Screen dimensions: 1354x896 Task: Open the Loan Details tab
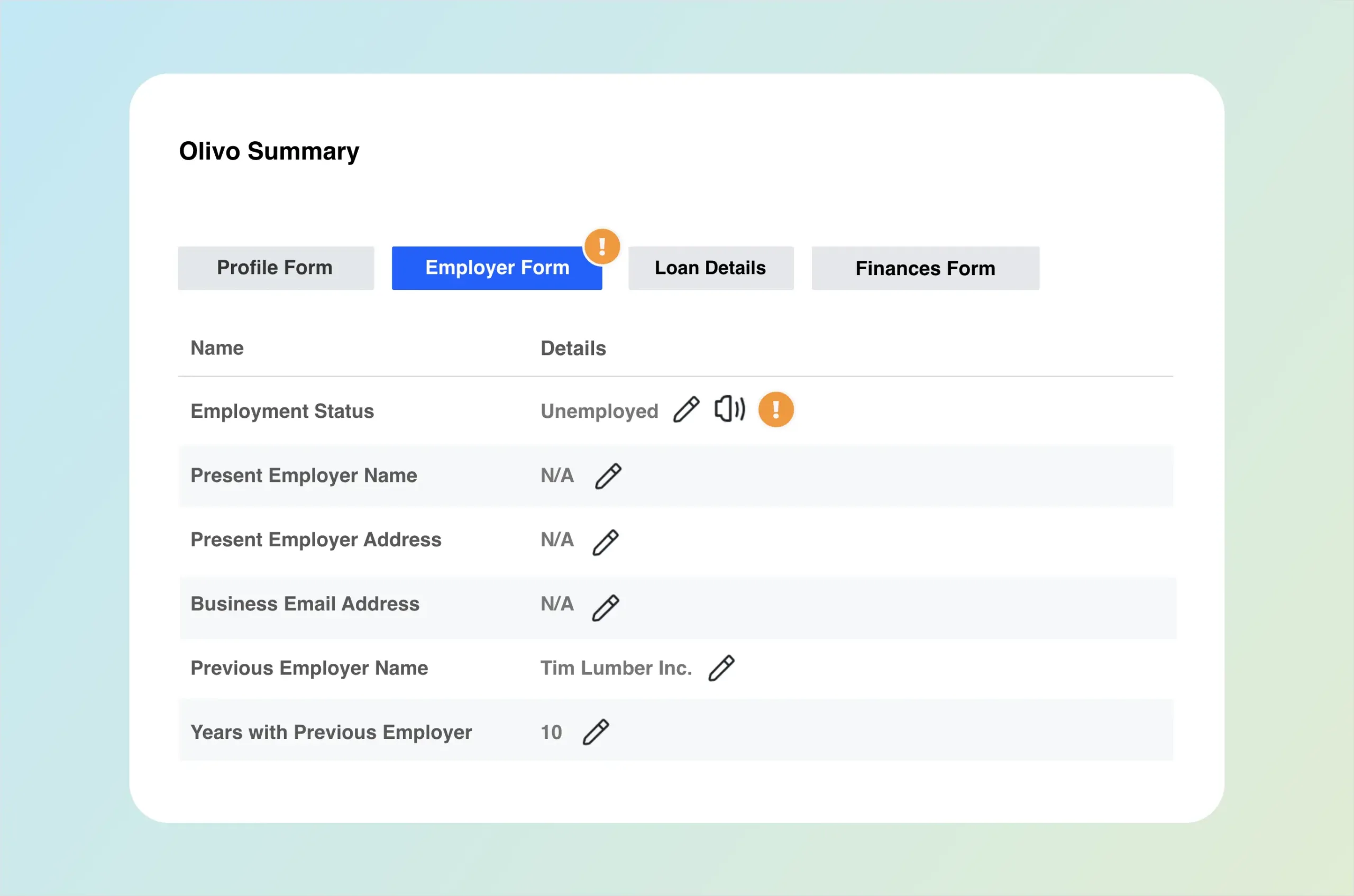click(x=710, y=268)
